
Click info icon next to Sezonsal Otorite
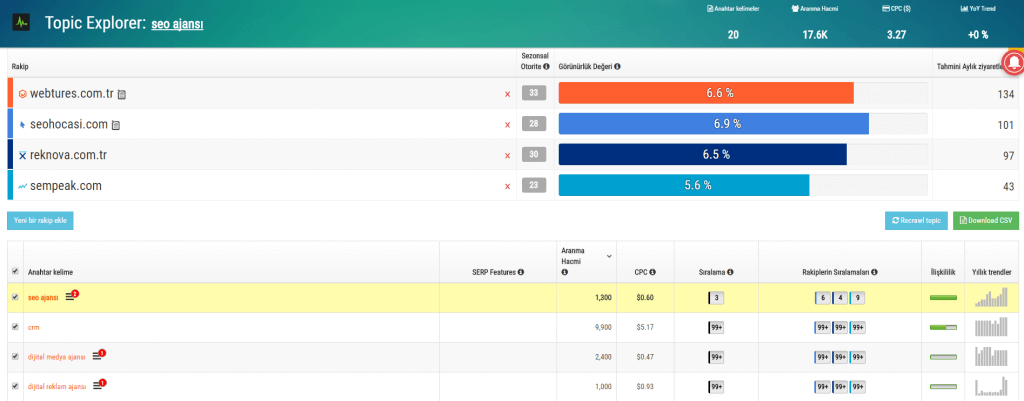click(x=546, y=67)
